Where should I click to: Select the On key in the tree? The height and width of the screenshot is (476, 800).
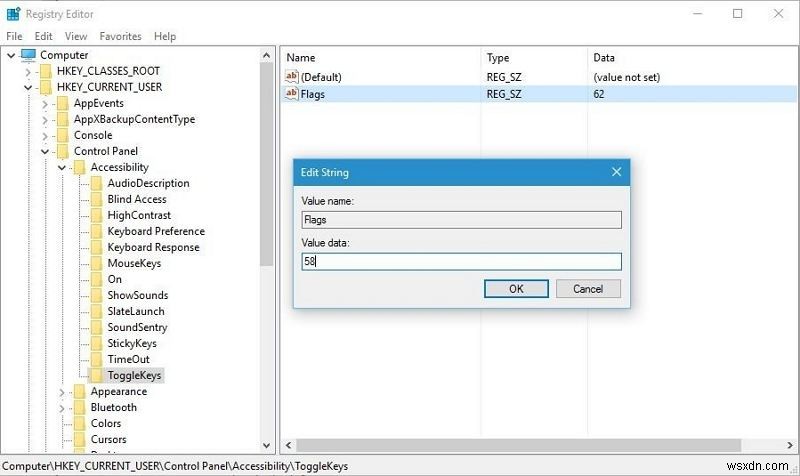[114, 280]
